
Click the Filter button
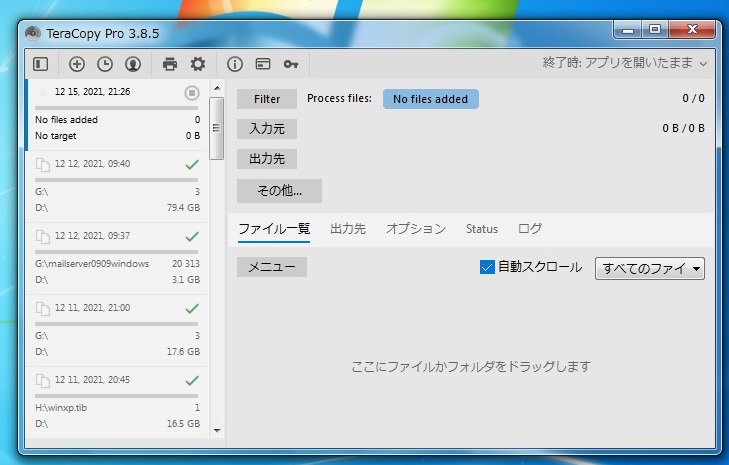click(267, 99)
